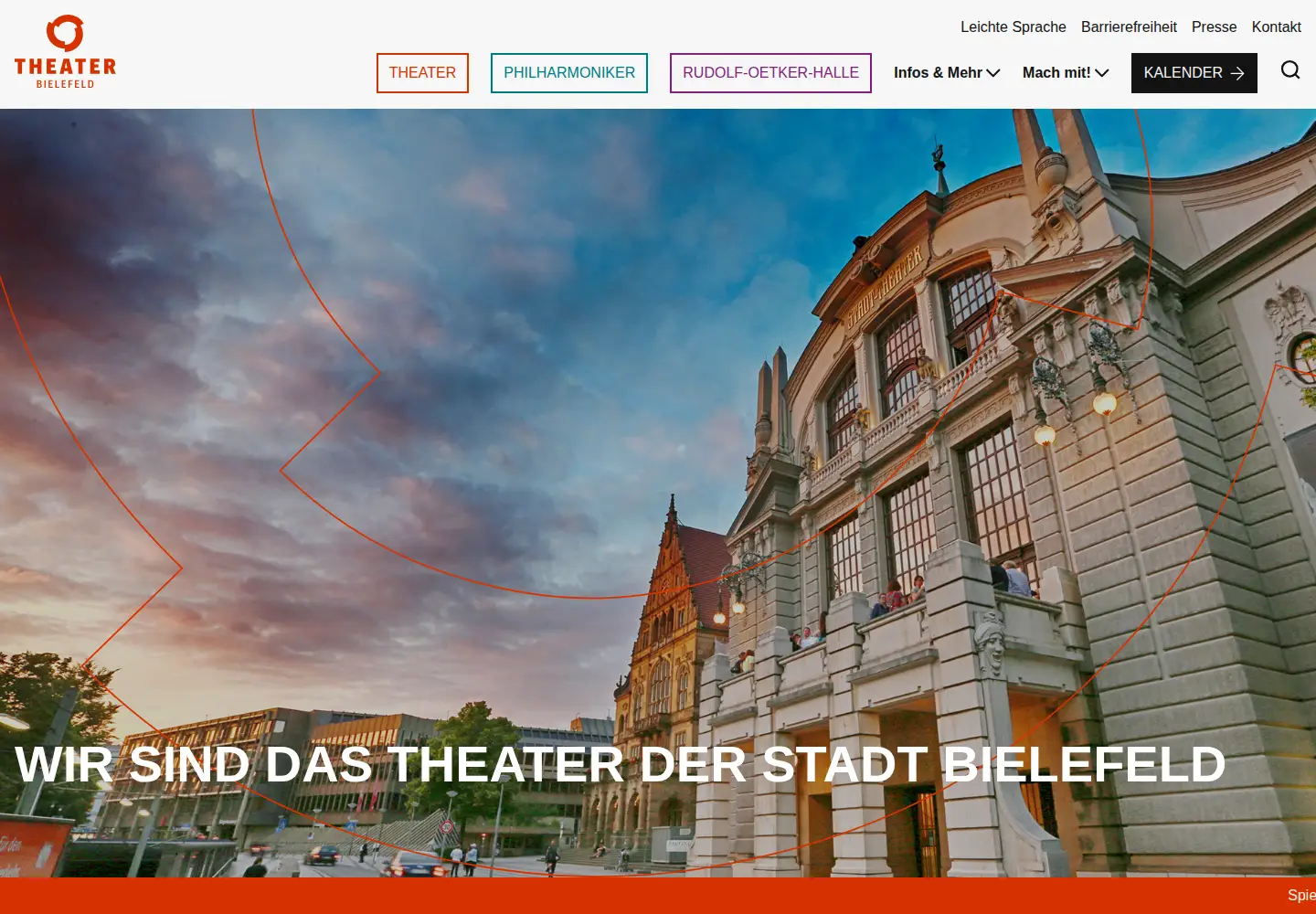Open the Kontakt link
Screen dimensions: 1316x914
coord(1276,27)
